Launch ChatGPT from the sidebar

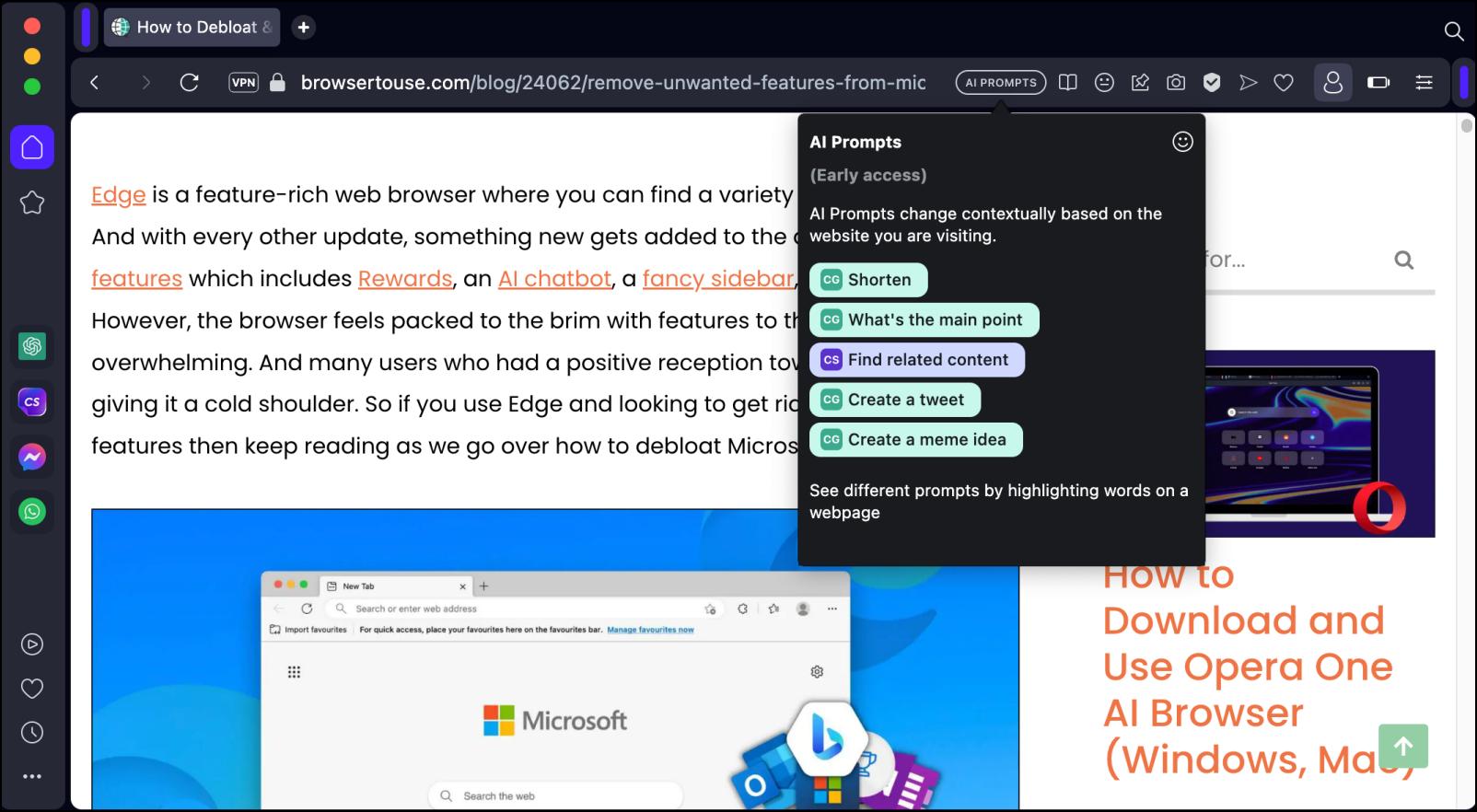point(32,346)
